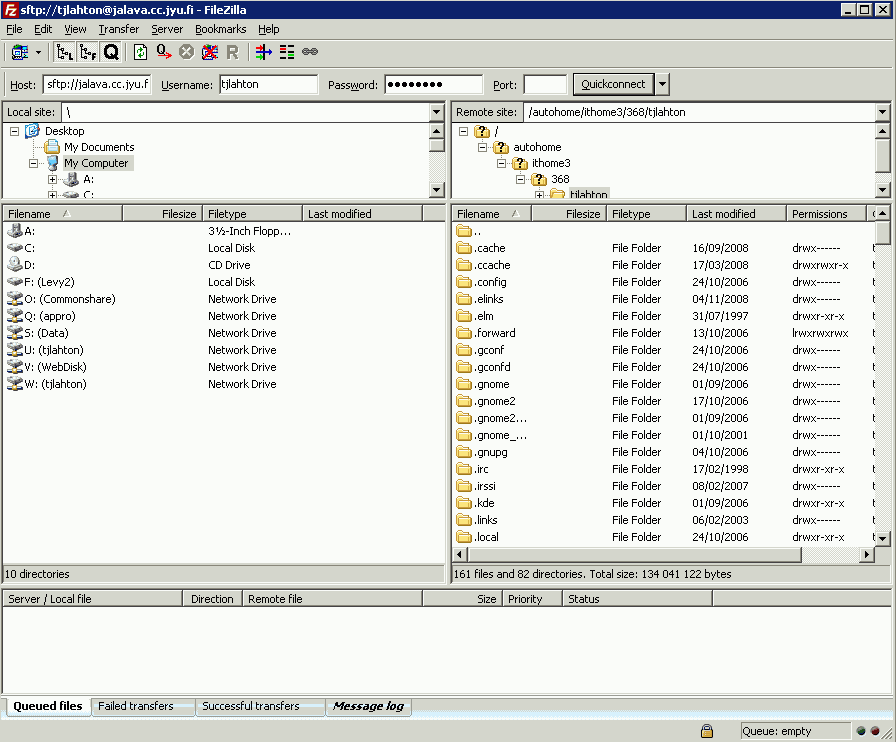Click the D: CD drive icon
The height and width of the screenshot is (742, 896).
point(14,264)
